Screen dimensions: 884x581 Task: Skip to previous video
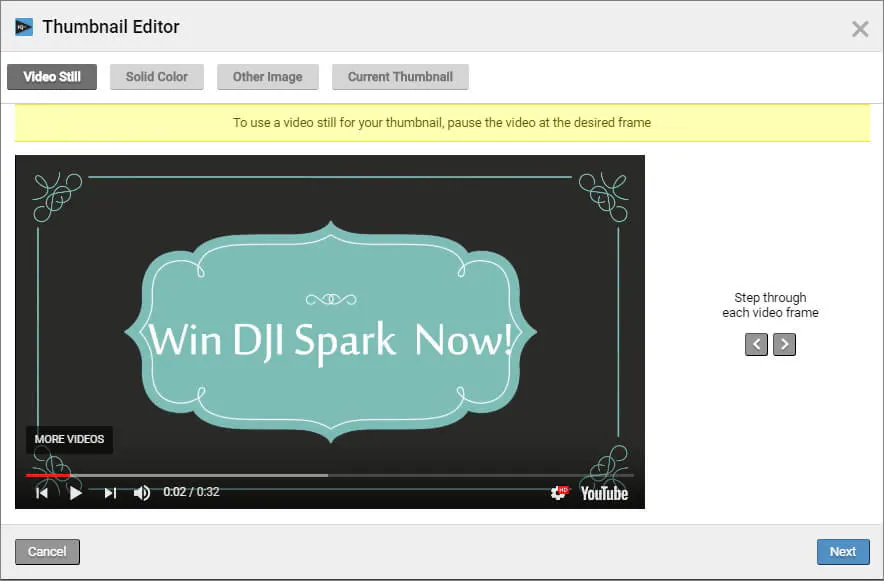coord(42,493)
